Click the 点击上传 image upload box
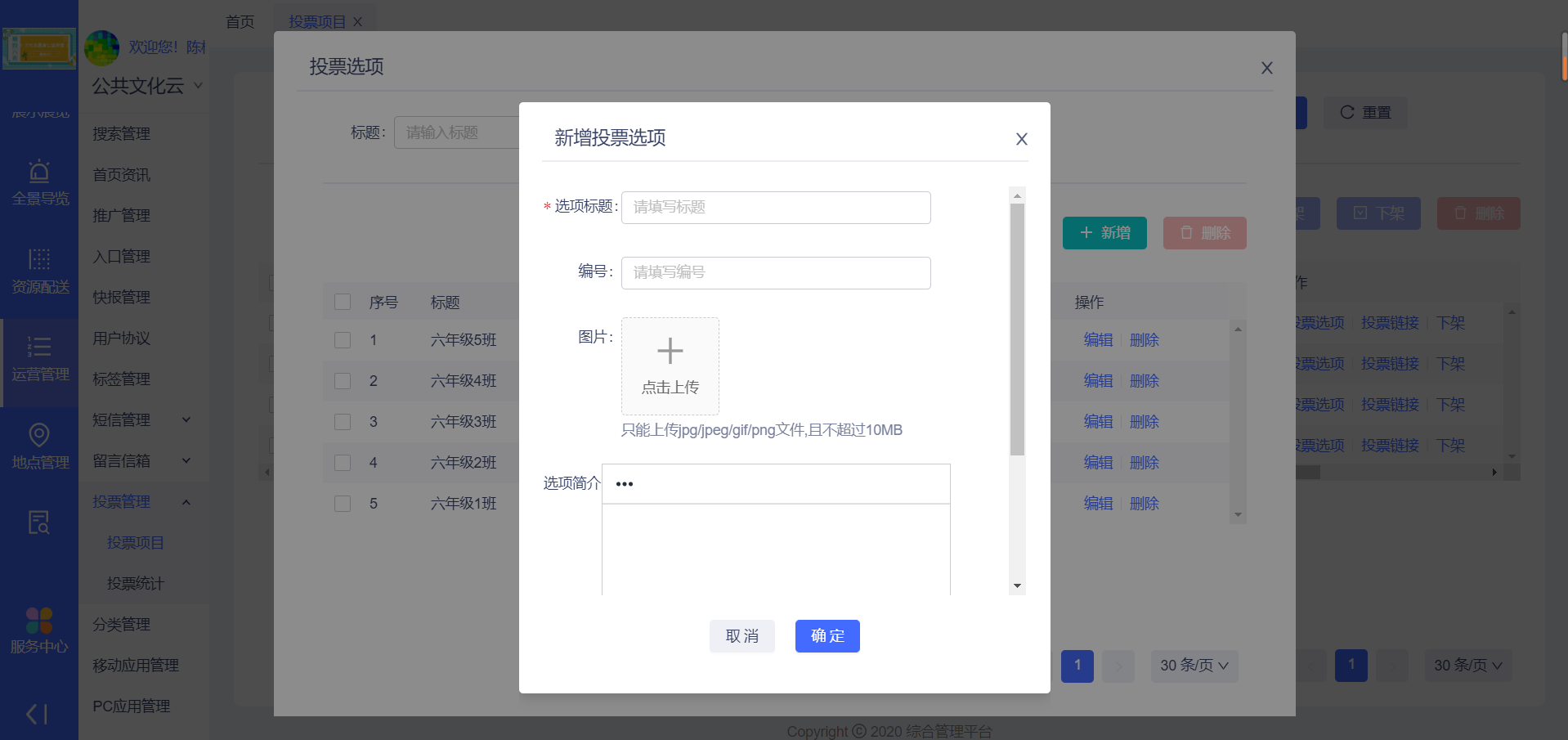 pos(670,366)
